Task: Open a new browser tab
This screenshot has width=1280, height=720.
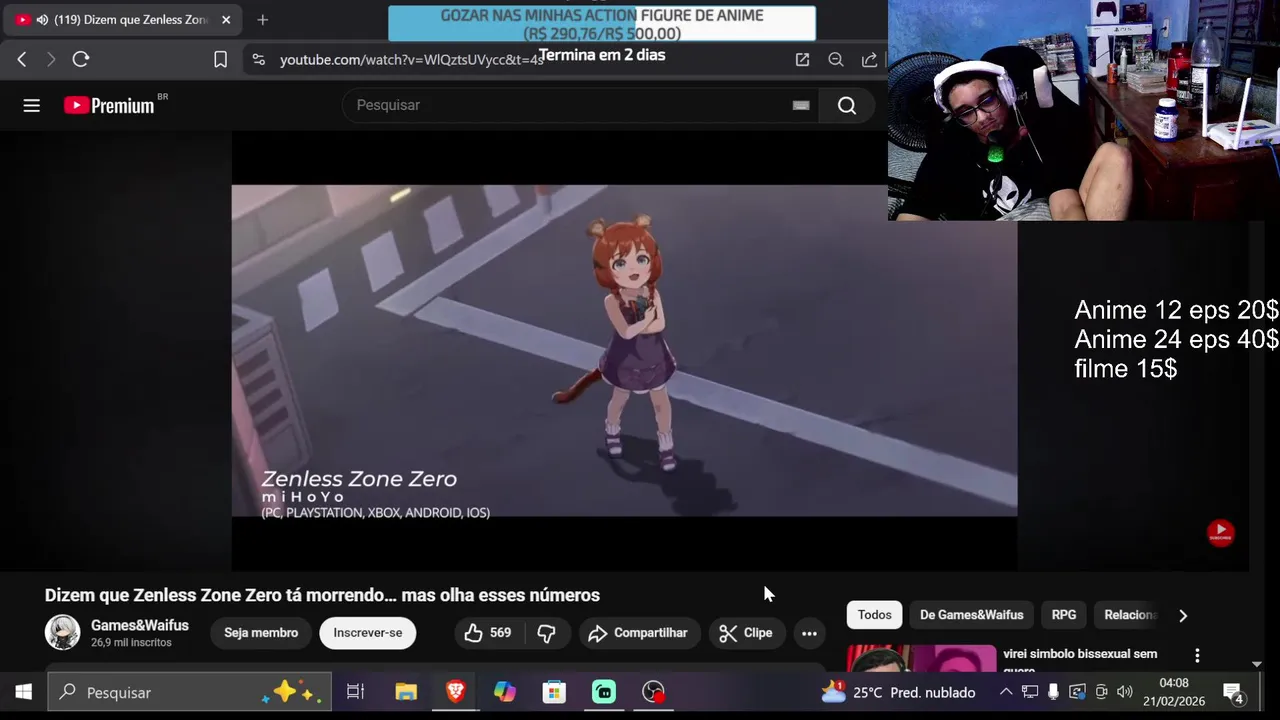Action: point(262,20)
